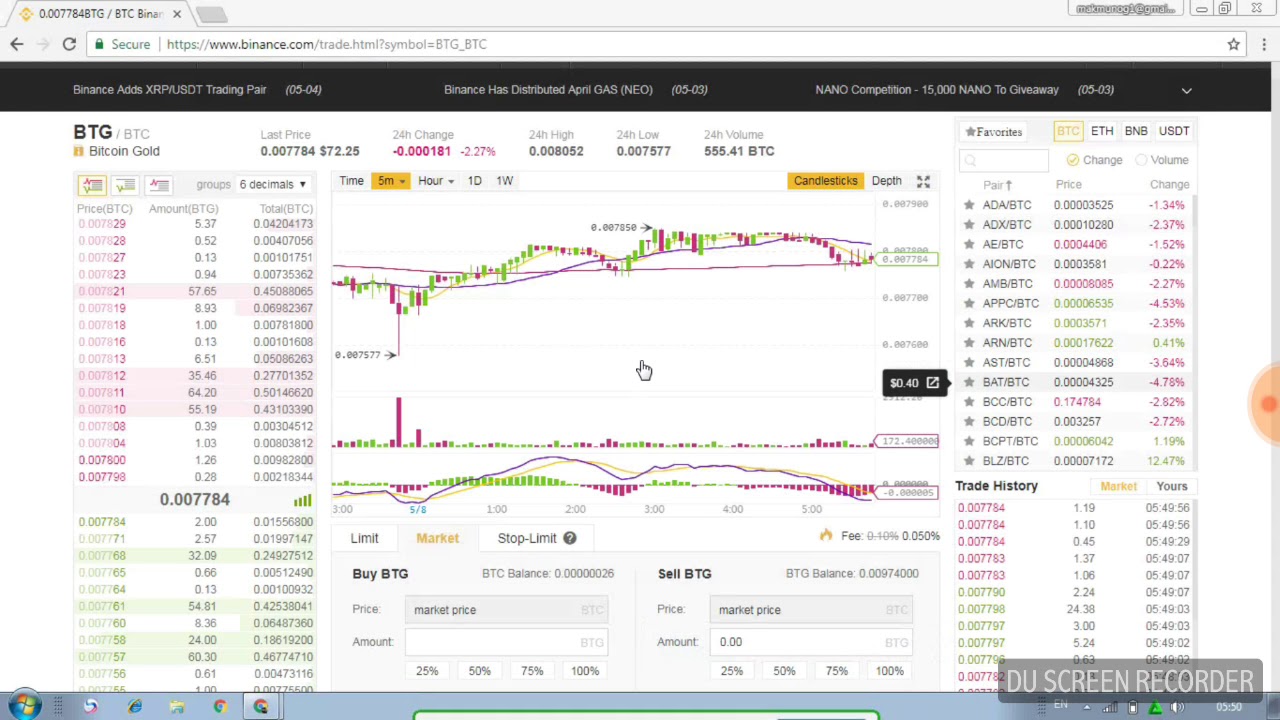Open Windows Start menu
The image size is (1280, 720).
pyautogui.click(x=24, y=707)
